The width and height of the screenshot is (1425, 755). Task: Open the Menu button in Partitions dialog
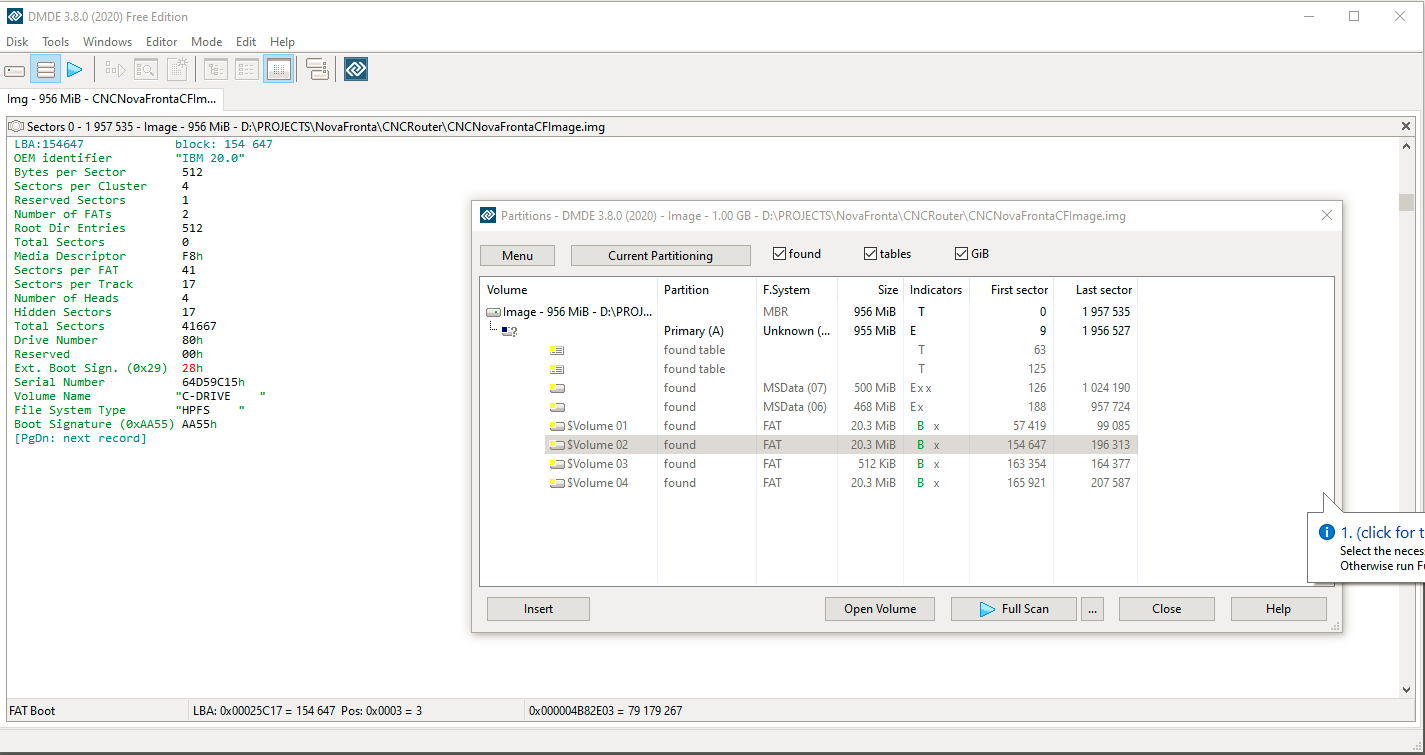tap(517, 256)
